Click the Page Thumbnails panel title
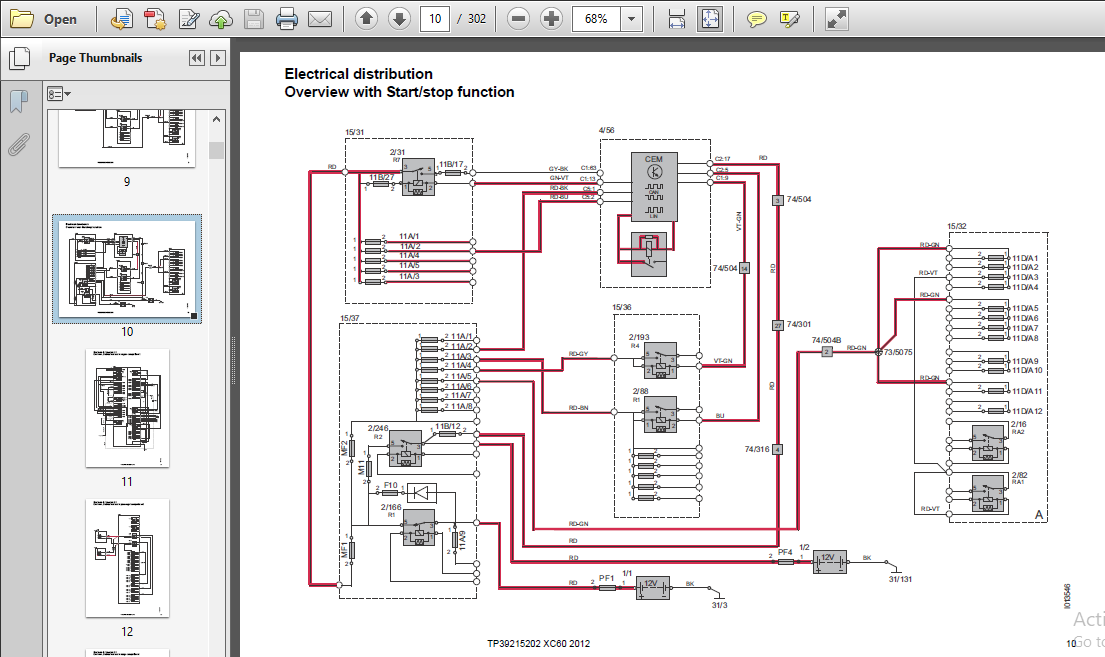 (x=95, y=58)
